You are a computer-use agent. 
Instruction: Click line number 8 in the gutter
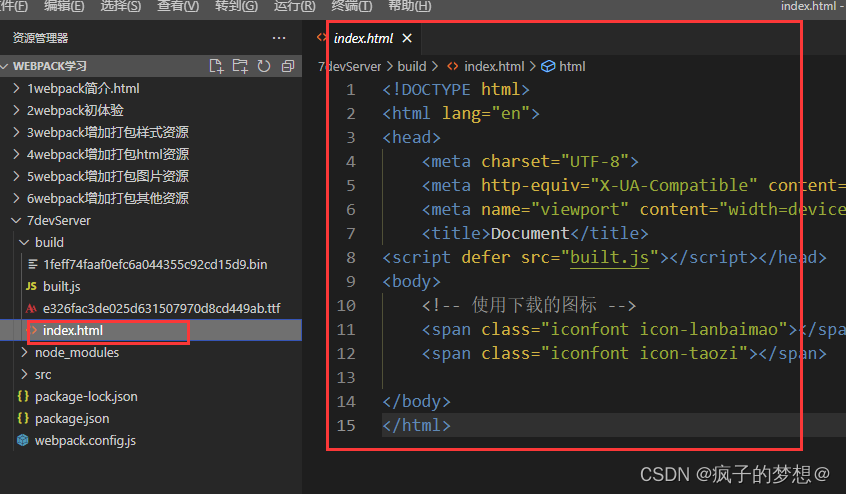coord(351,257)
